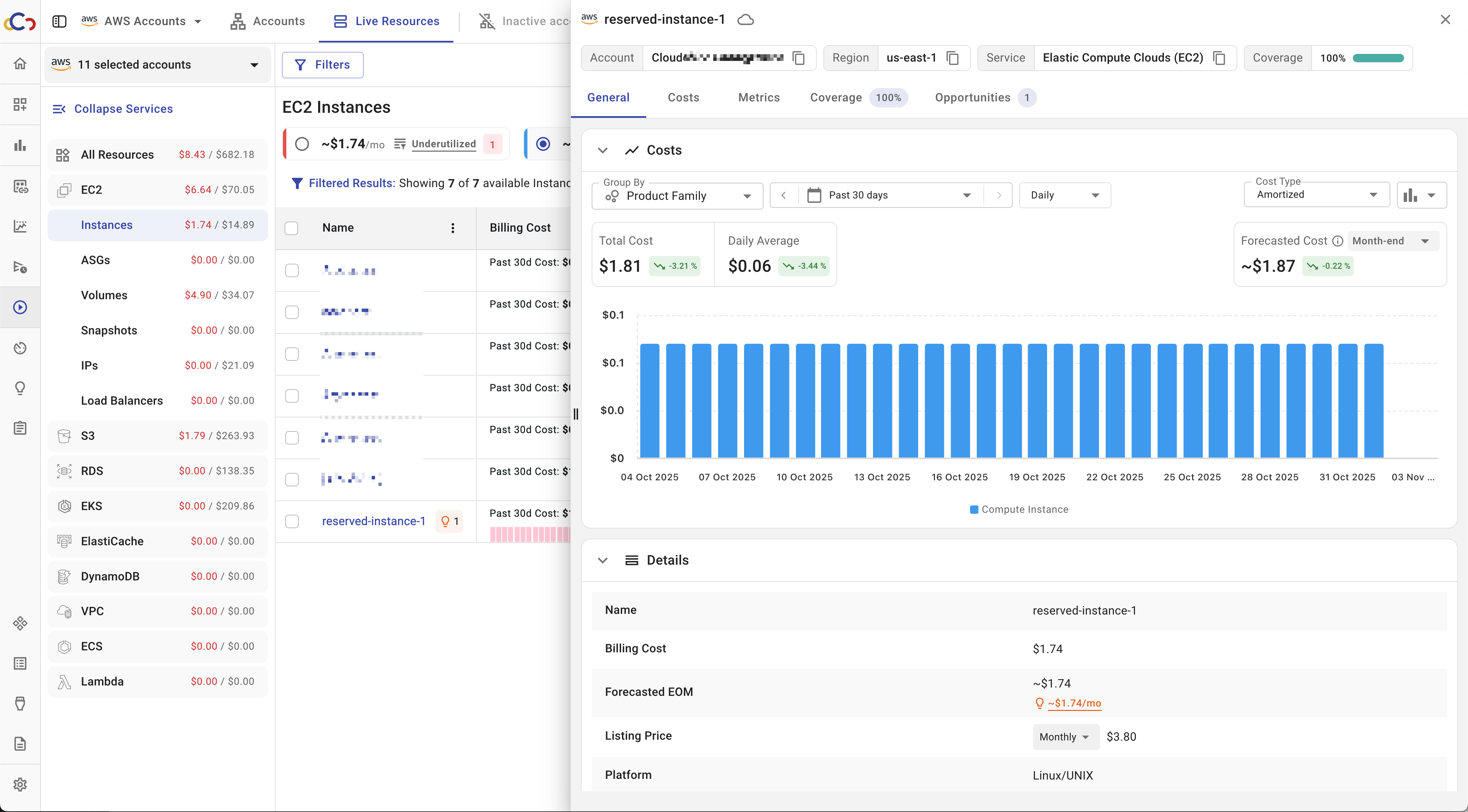Click the Filters button
Viewport: 1468px width, 812px height.
[x=322, y=65]
